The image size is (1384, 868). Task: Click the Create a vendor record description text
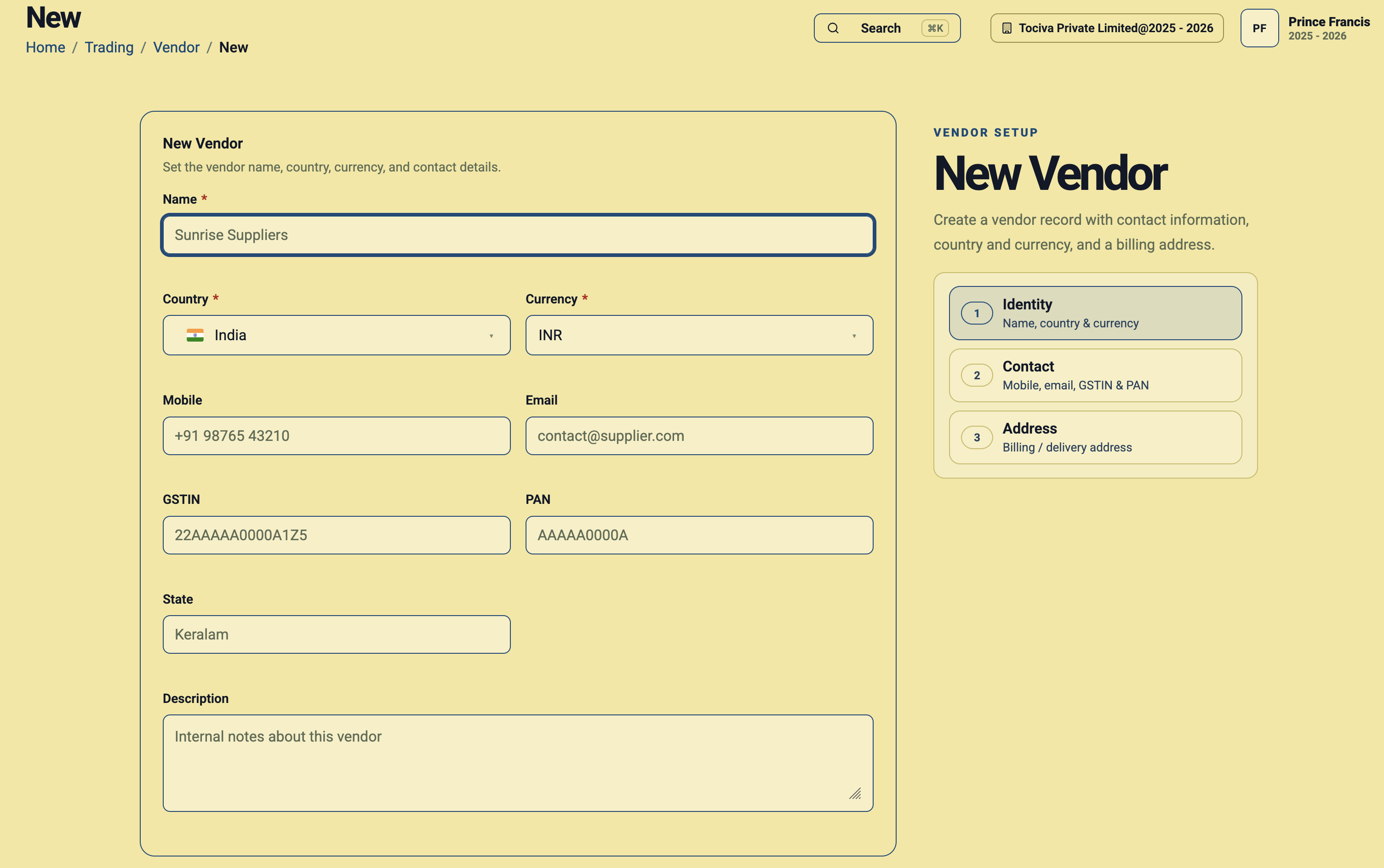[1091, 232]
